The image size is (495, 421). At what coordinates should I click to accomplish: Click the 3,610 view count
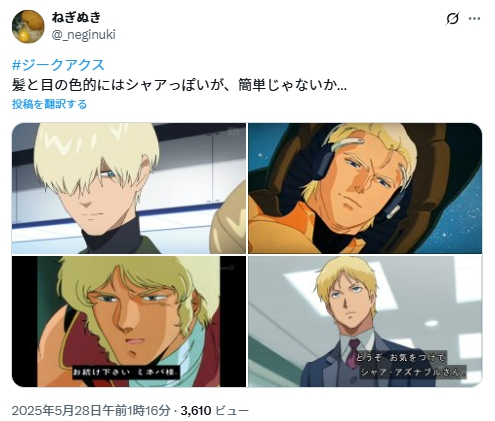(196, 410)
